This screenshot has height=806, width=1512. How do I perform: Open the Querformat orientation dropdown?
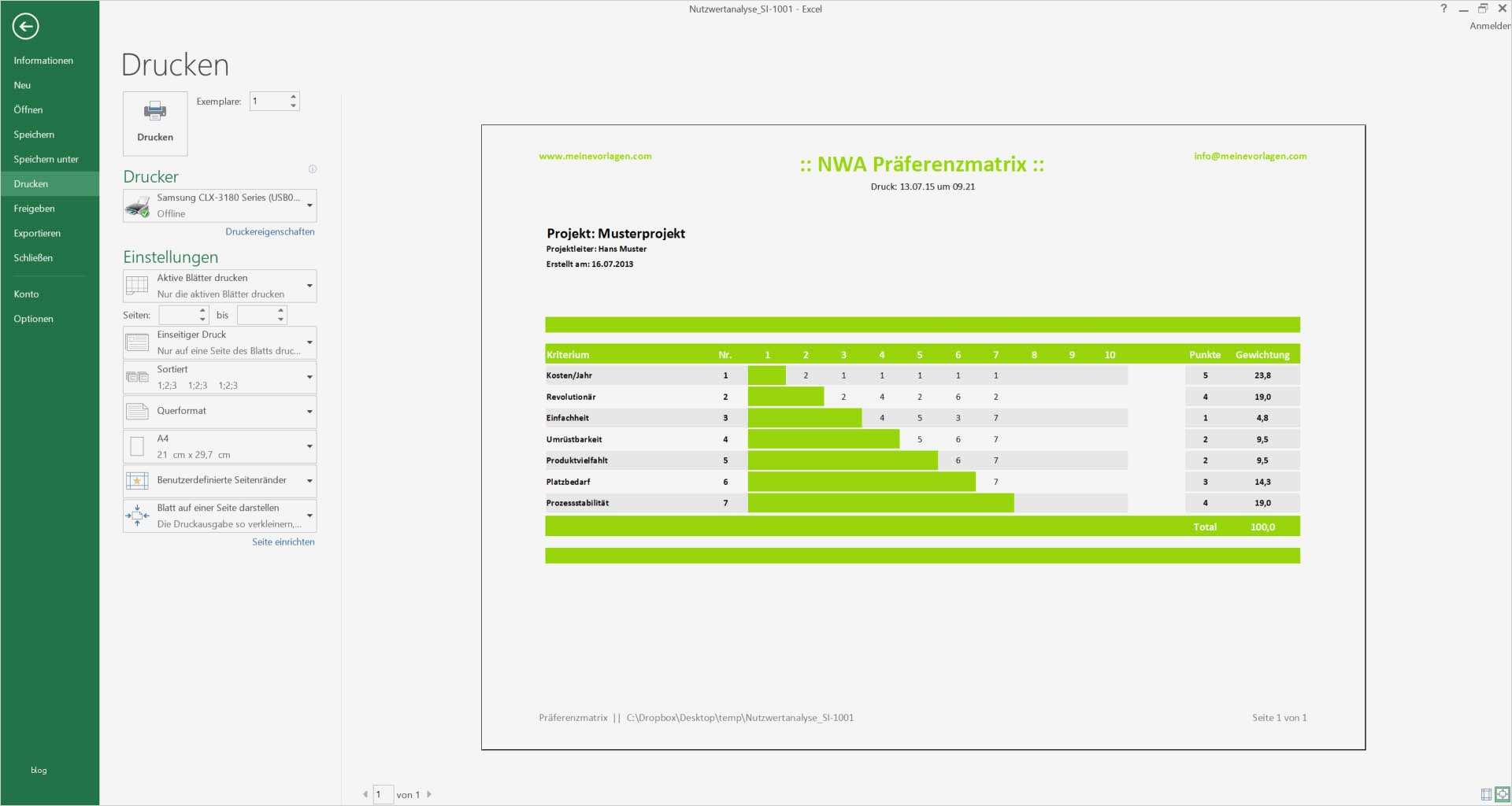[x=220, y=411]
